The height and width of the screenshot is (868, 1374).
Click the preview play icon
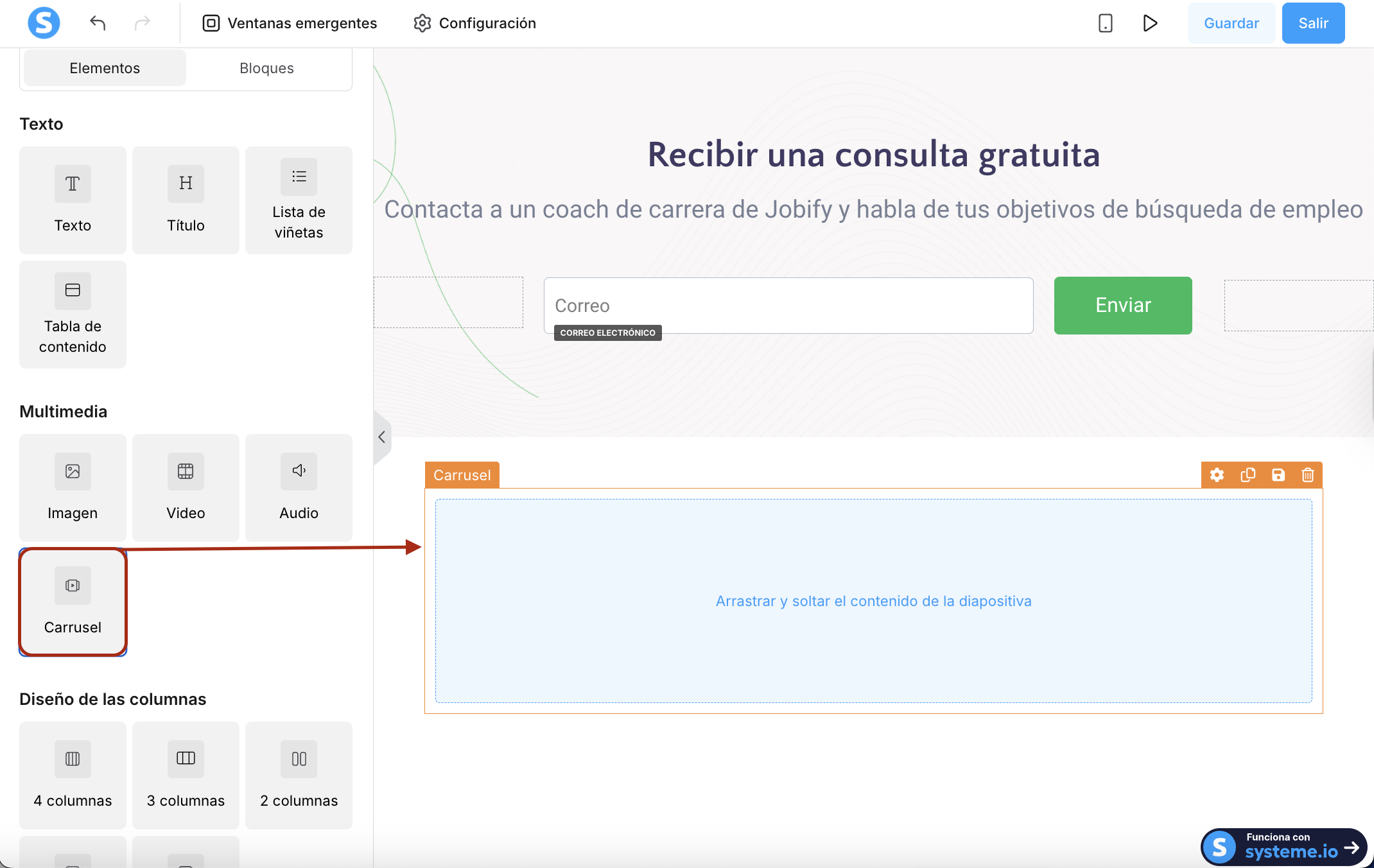(1150, 23)
